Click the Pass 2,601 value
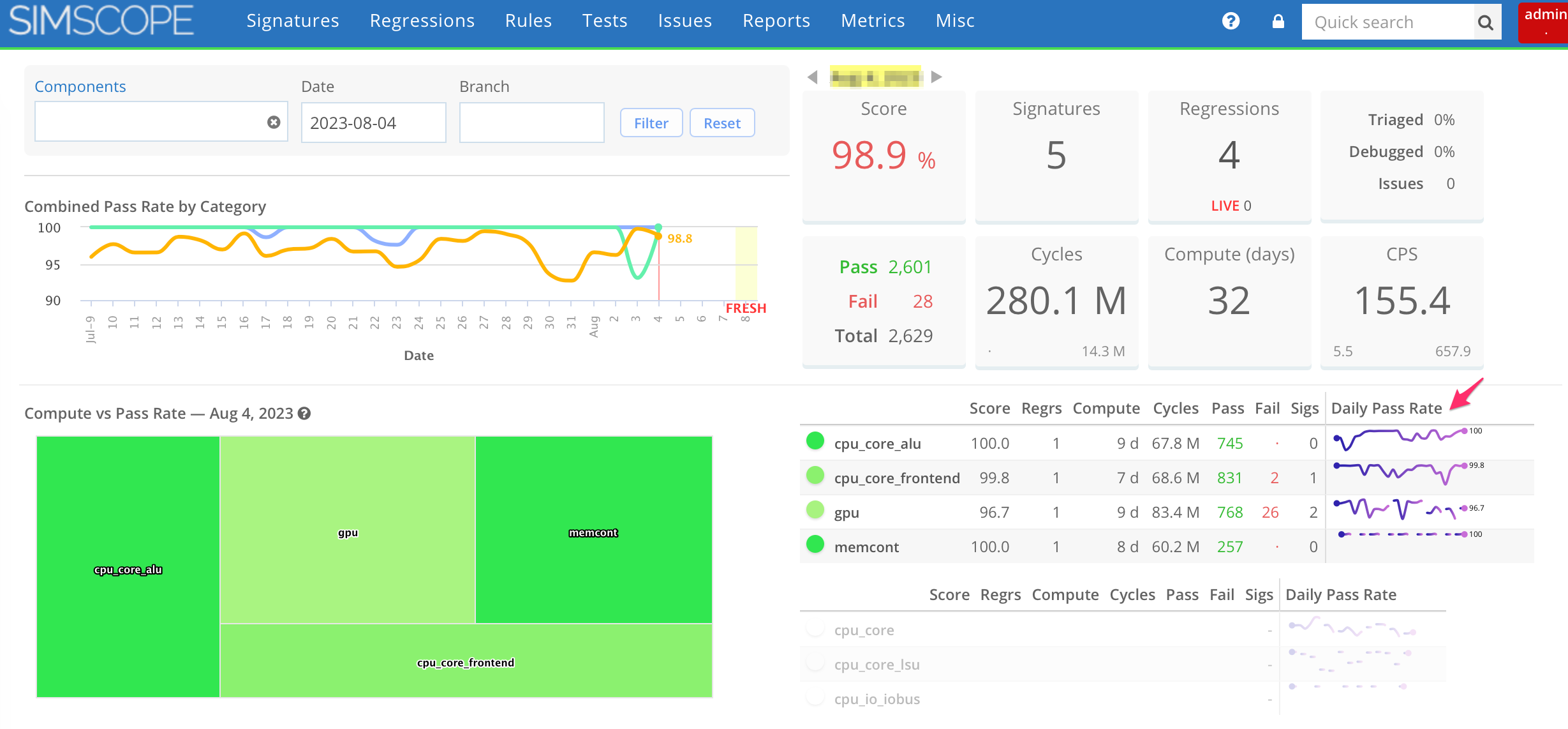Image resolution: width=1568 pixels, height=729 pixels. (910, 267)
